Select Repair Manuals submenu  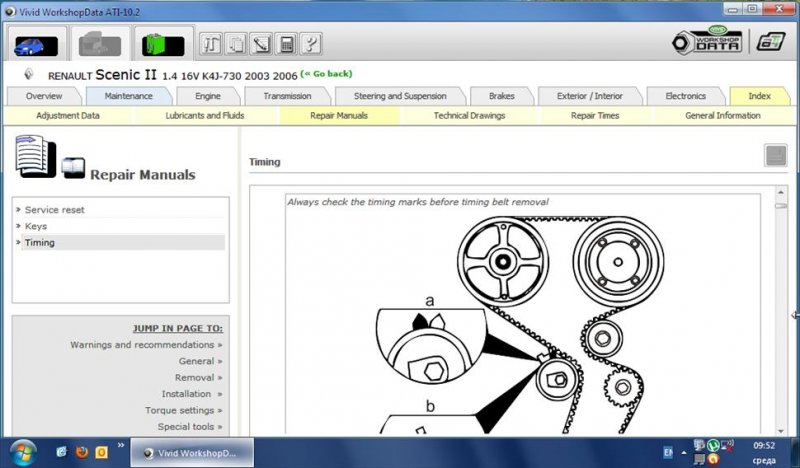(x=339, y=115)
